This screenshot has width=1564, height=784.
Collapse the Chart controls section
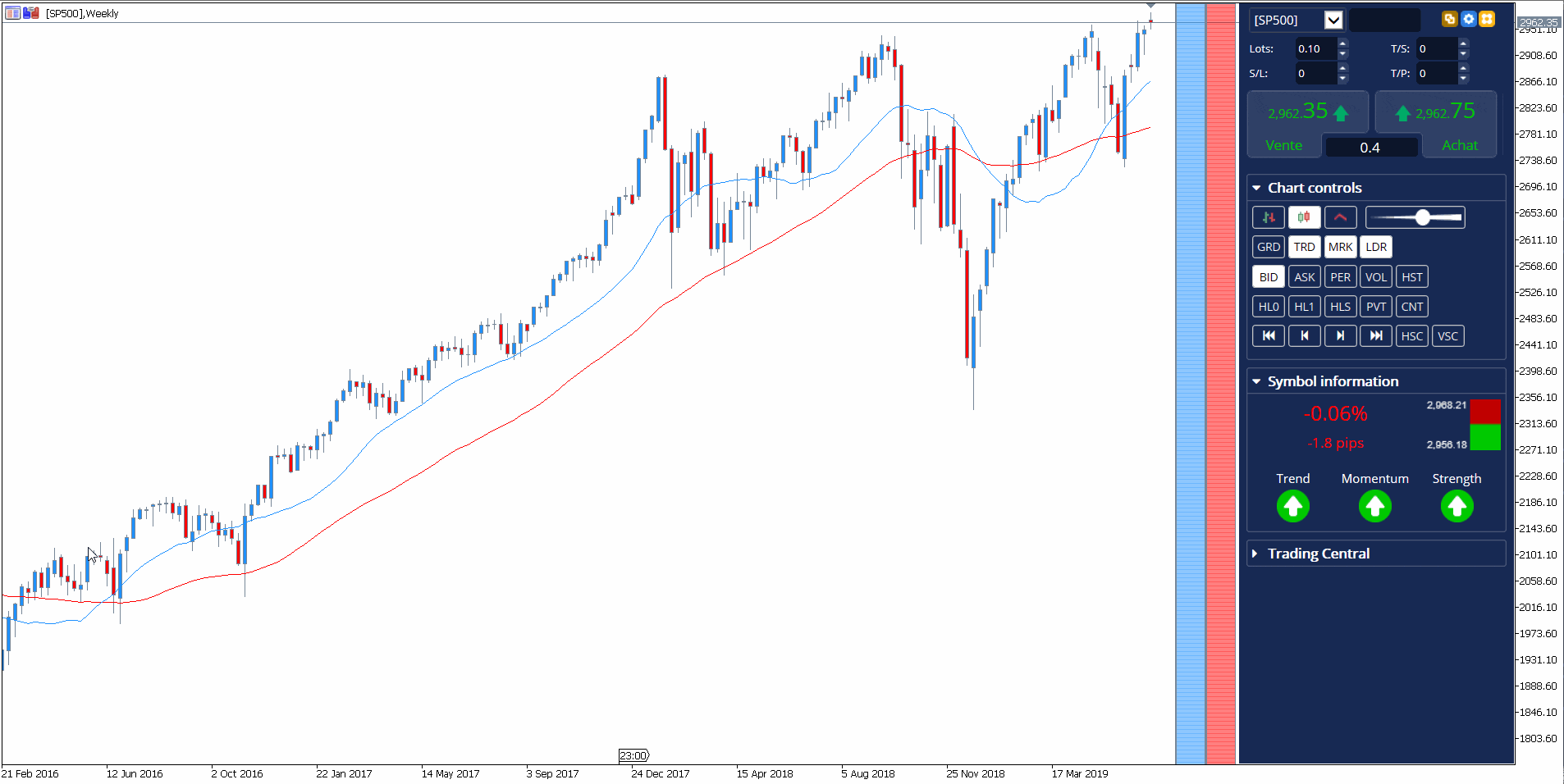coord(1258,187)
